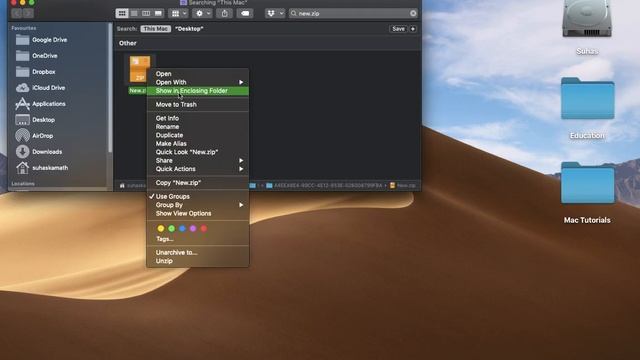640x360 pixels.
Task: Apply the green tag color
Action: click(x=171, y=229)
